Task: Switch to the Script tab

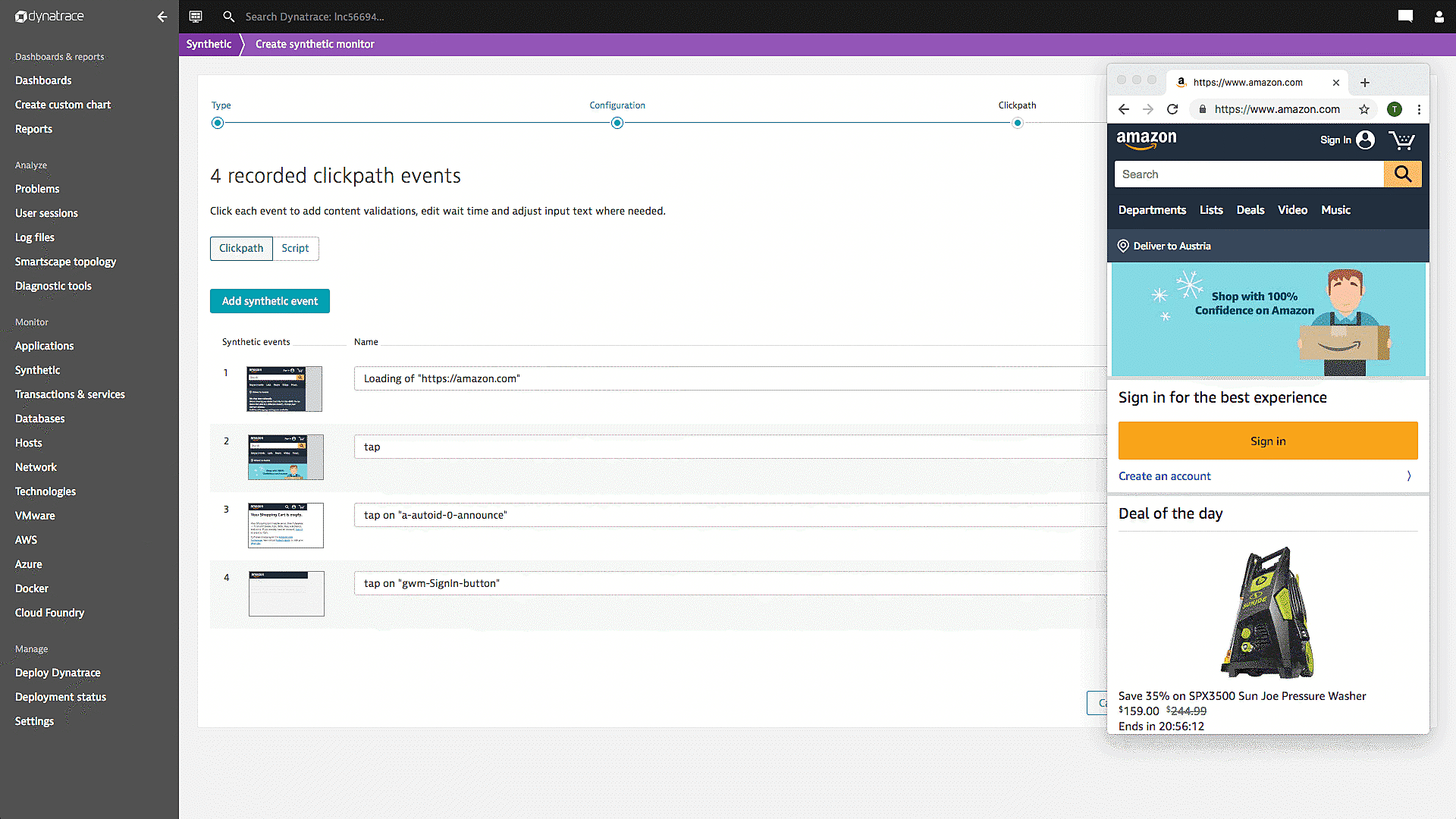Action: pos(295,248)
